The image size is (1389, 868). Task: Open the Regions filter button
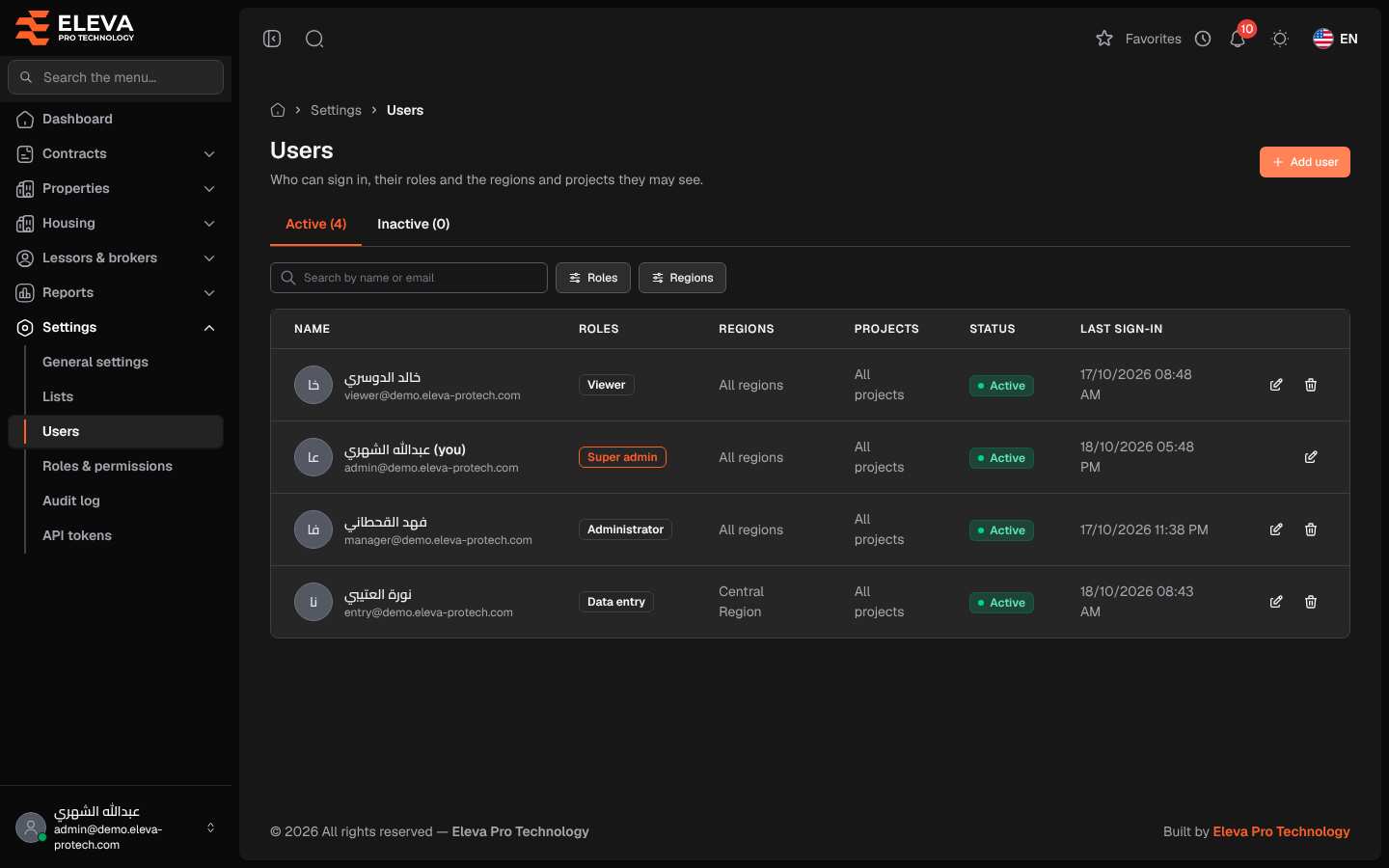click(682, 278)
